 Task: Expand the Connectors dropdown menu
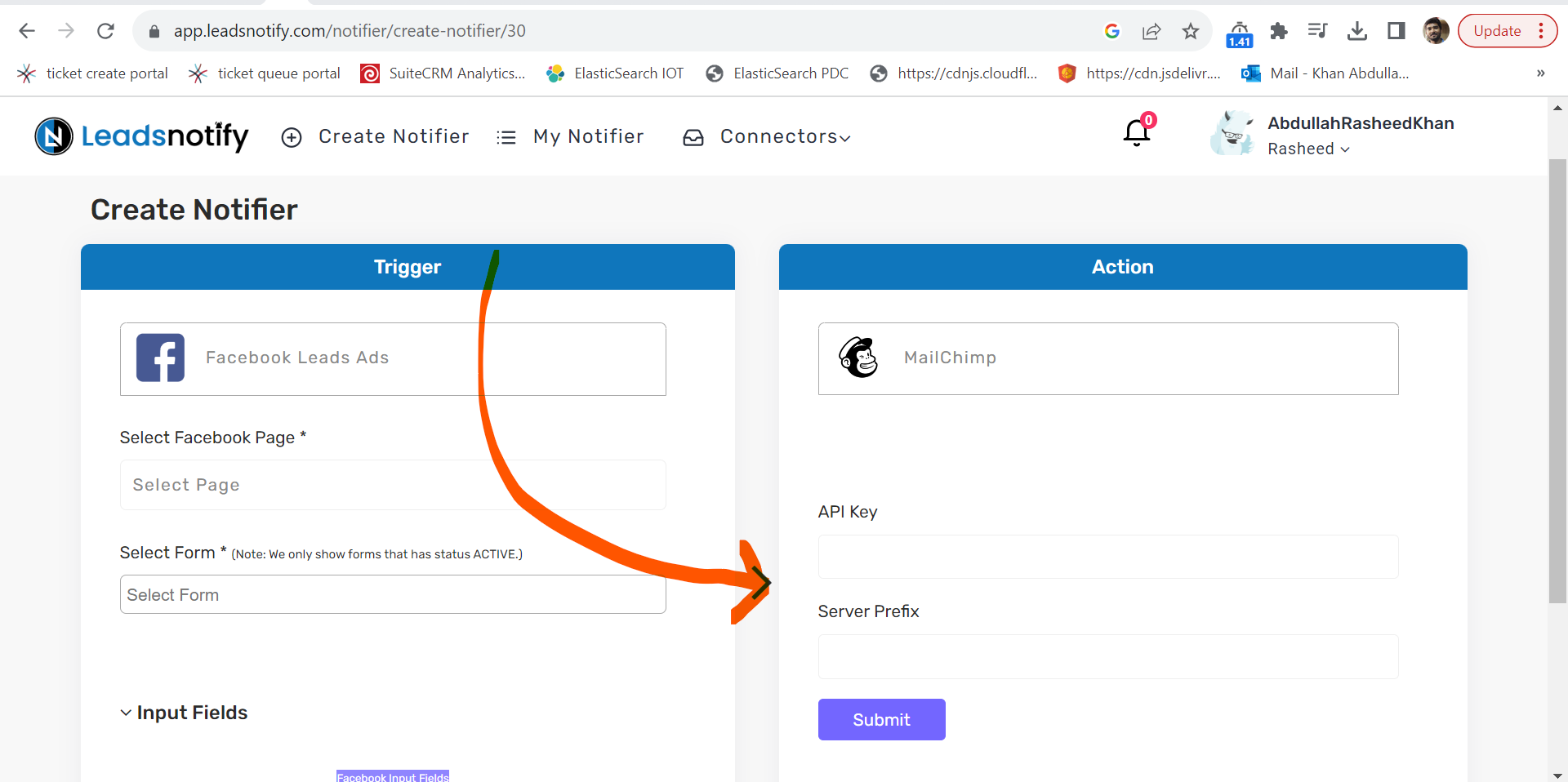pyautogui.click(x=767, y=136)
